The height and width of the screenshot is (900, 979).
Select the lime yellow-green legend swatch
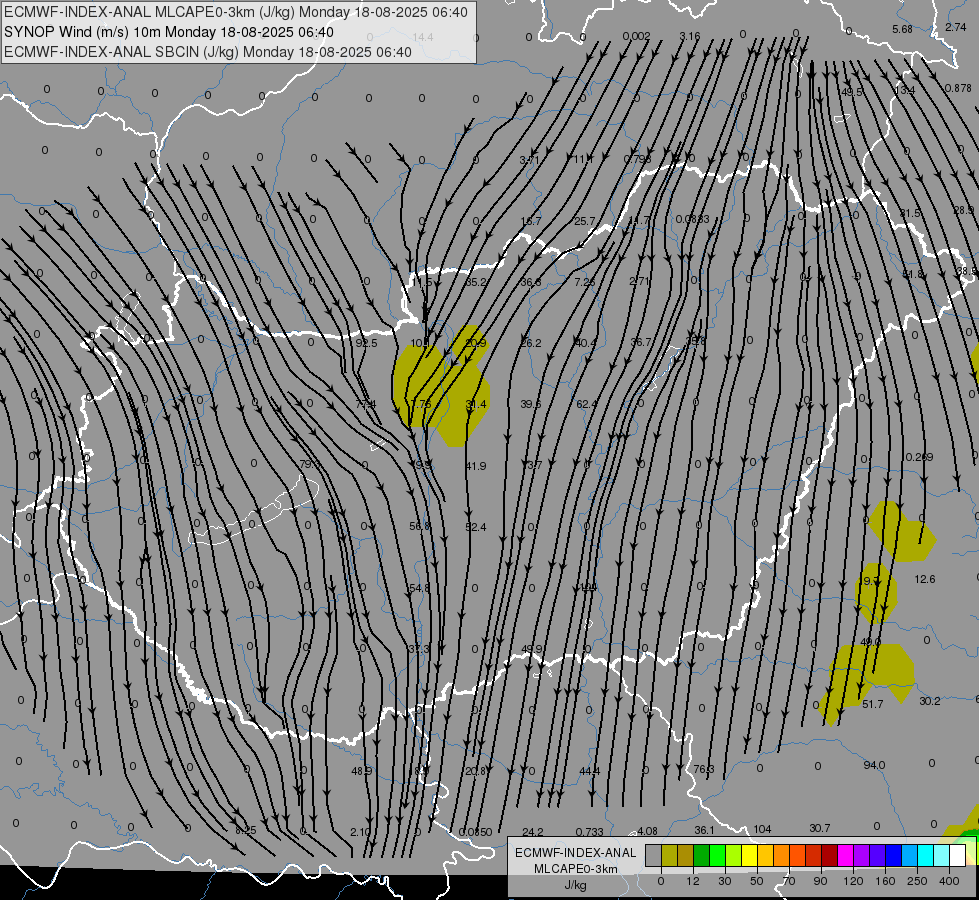point(733,856)
